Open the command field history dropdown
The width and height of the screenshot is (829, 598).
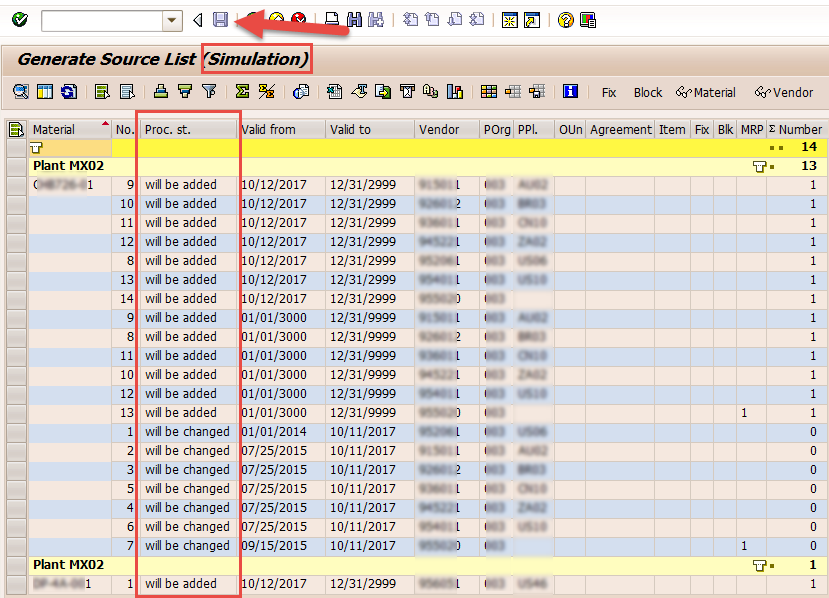point(172,21)
